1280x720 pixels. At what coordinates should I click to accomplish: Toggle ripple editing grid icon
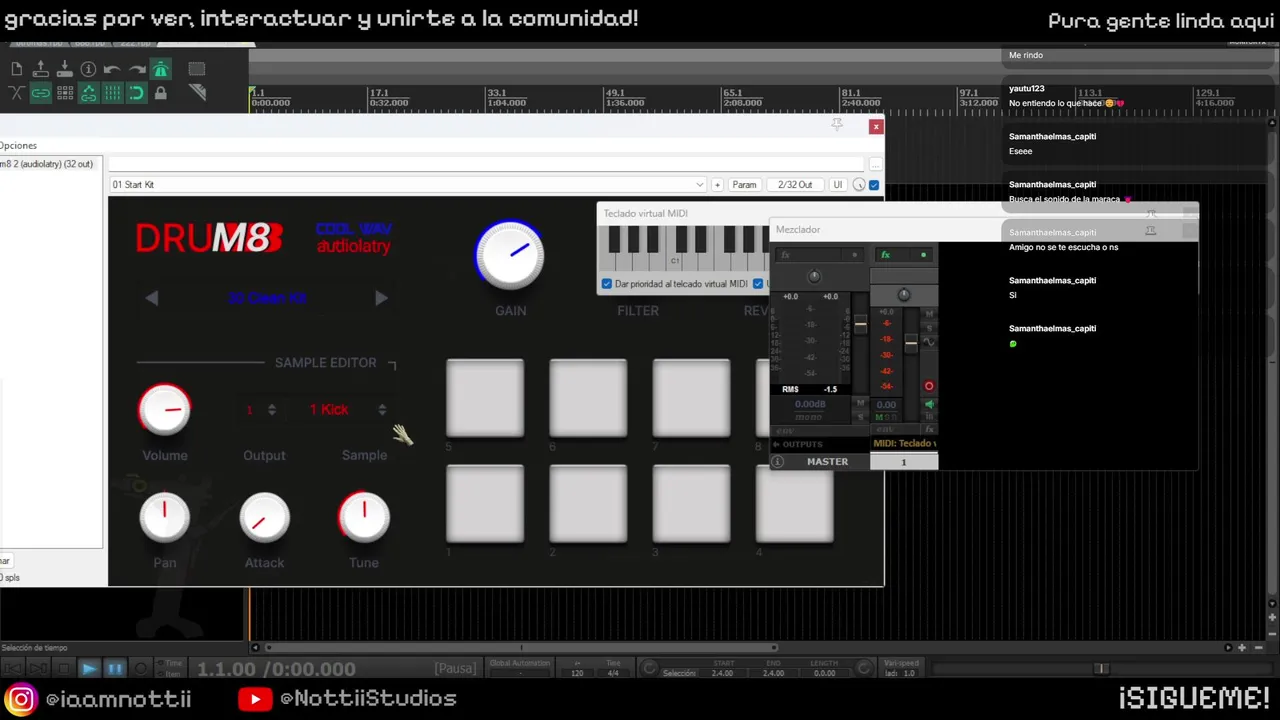(x=64, y=93)
